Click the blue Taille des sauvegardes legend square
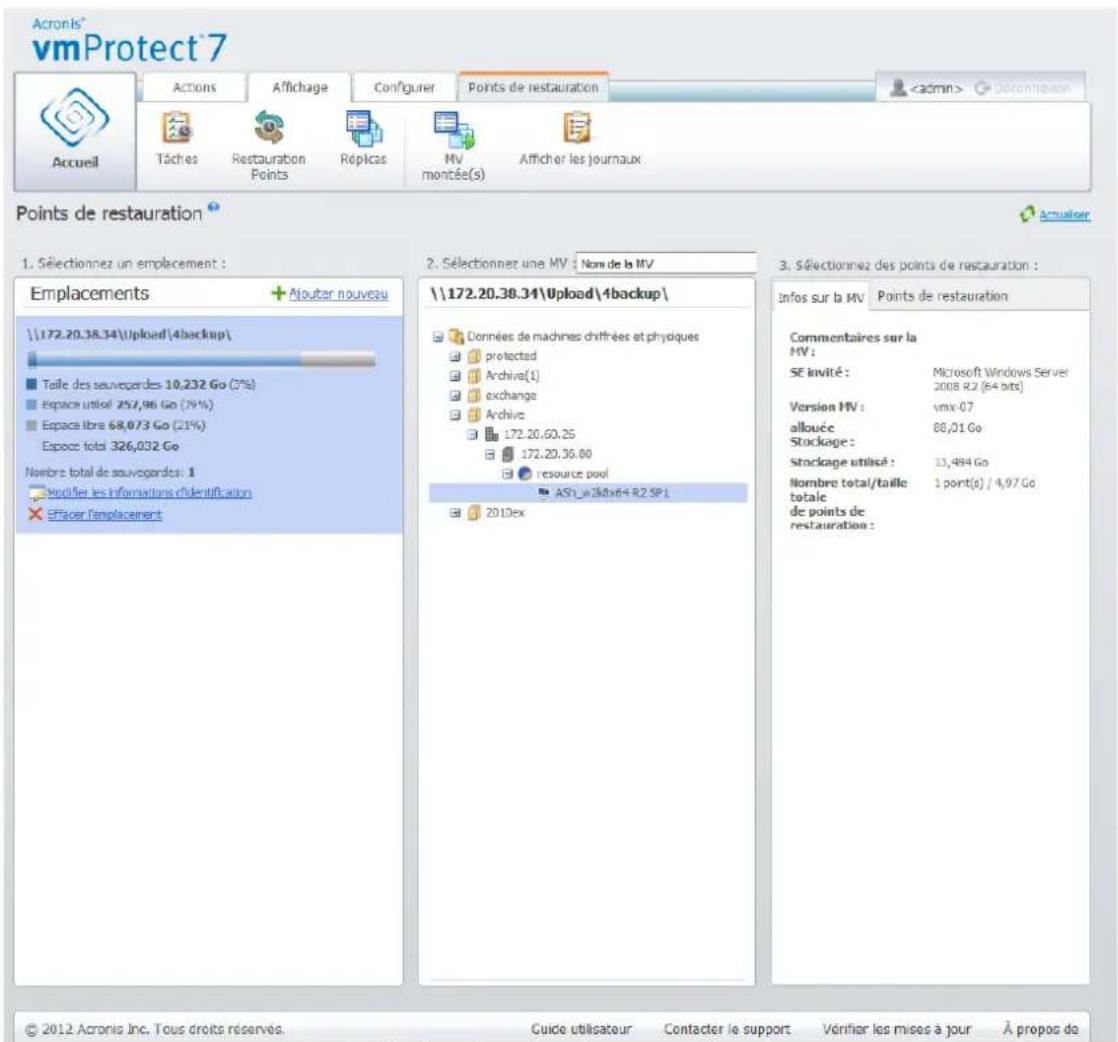Viewport: 1118px width, 1042px height. click(31, 384)
